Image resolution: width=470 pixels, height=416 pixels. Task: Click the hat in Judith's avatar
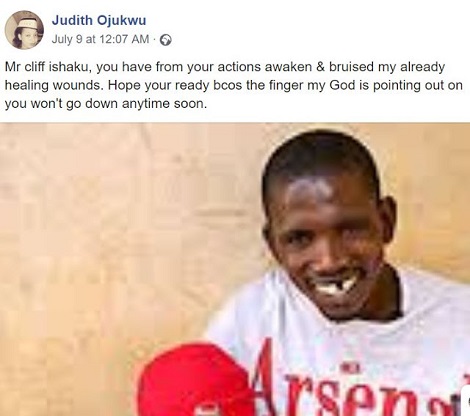coord(27,23)
